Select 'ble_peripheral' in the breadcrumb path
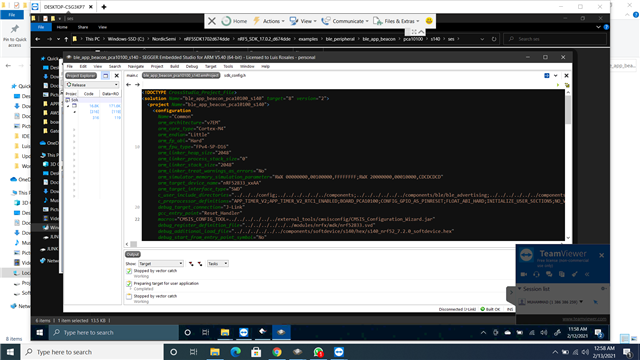The image size is (640, 360). 340,39
